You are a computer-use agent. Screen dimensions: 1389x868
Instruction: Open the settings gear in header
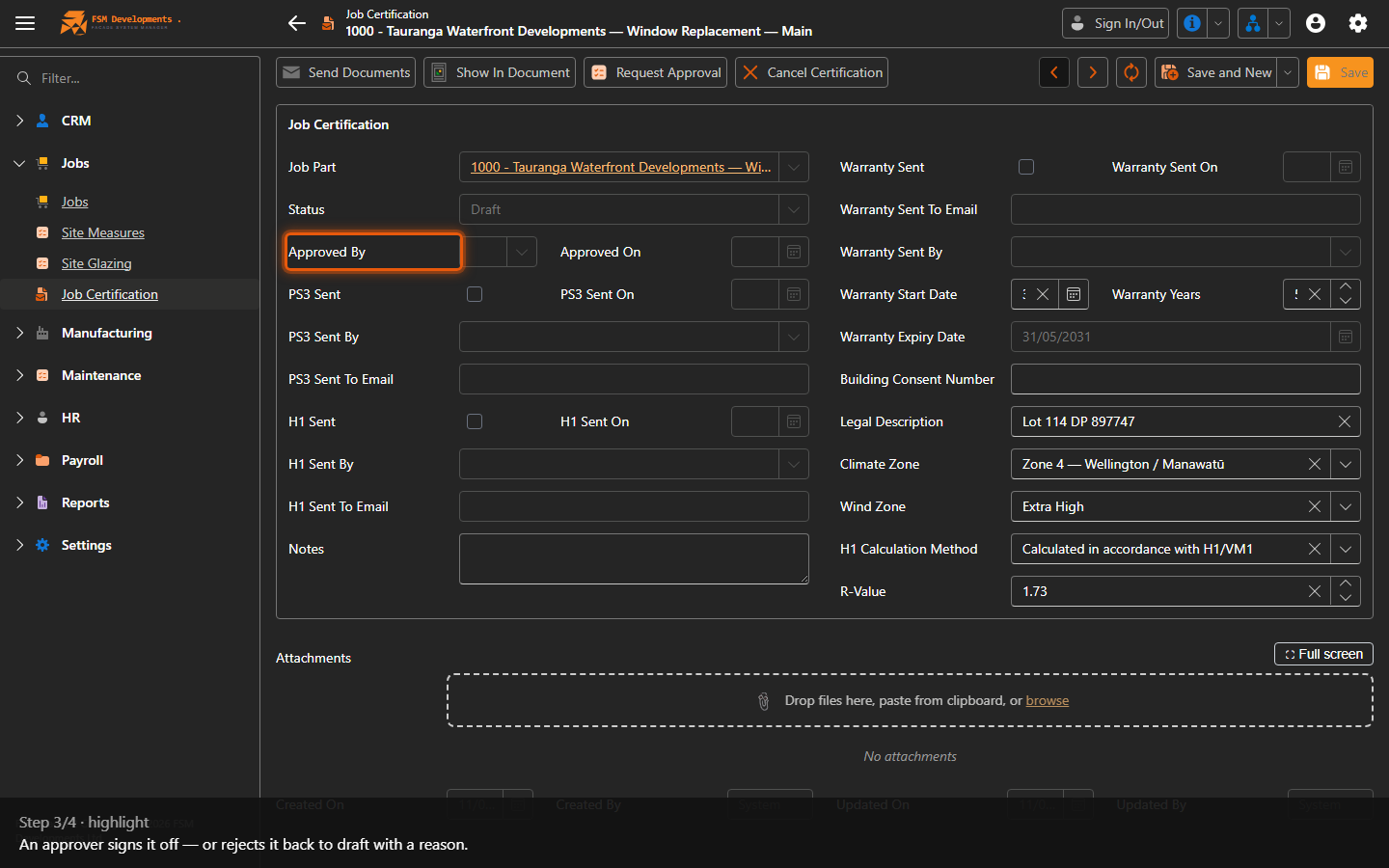1358,23
